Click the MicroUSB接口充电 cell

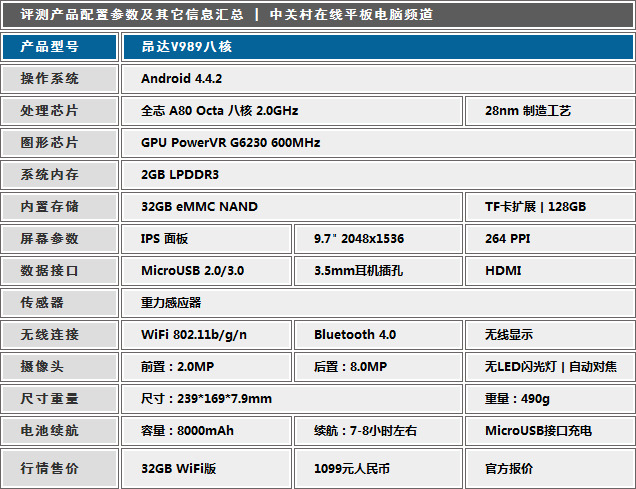point(550,431)
